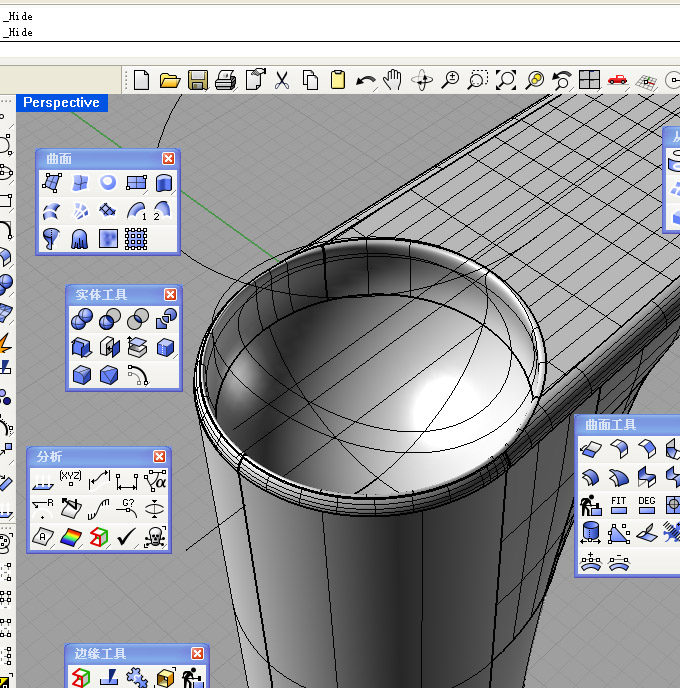Switch to four viewports layout icon
The image size is (680, 688).
[589, 80]
